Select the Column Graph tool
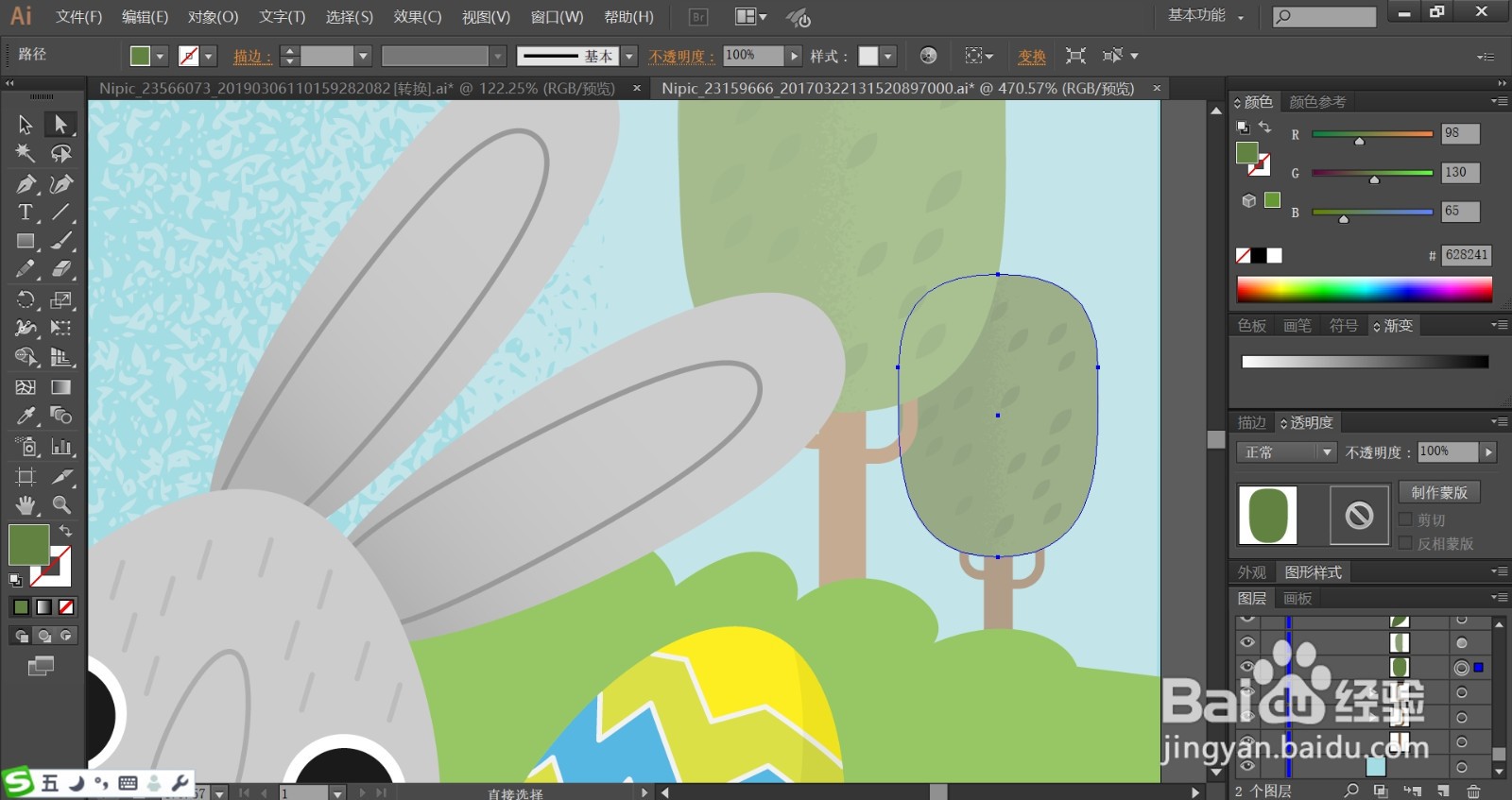This screenshot has width=1512, height=800. (x=60, y=447)
